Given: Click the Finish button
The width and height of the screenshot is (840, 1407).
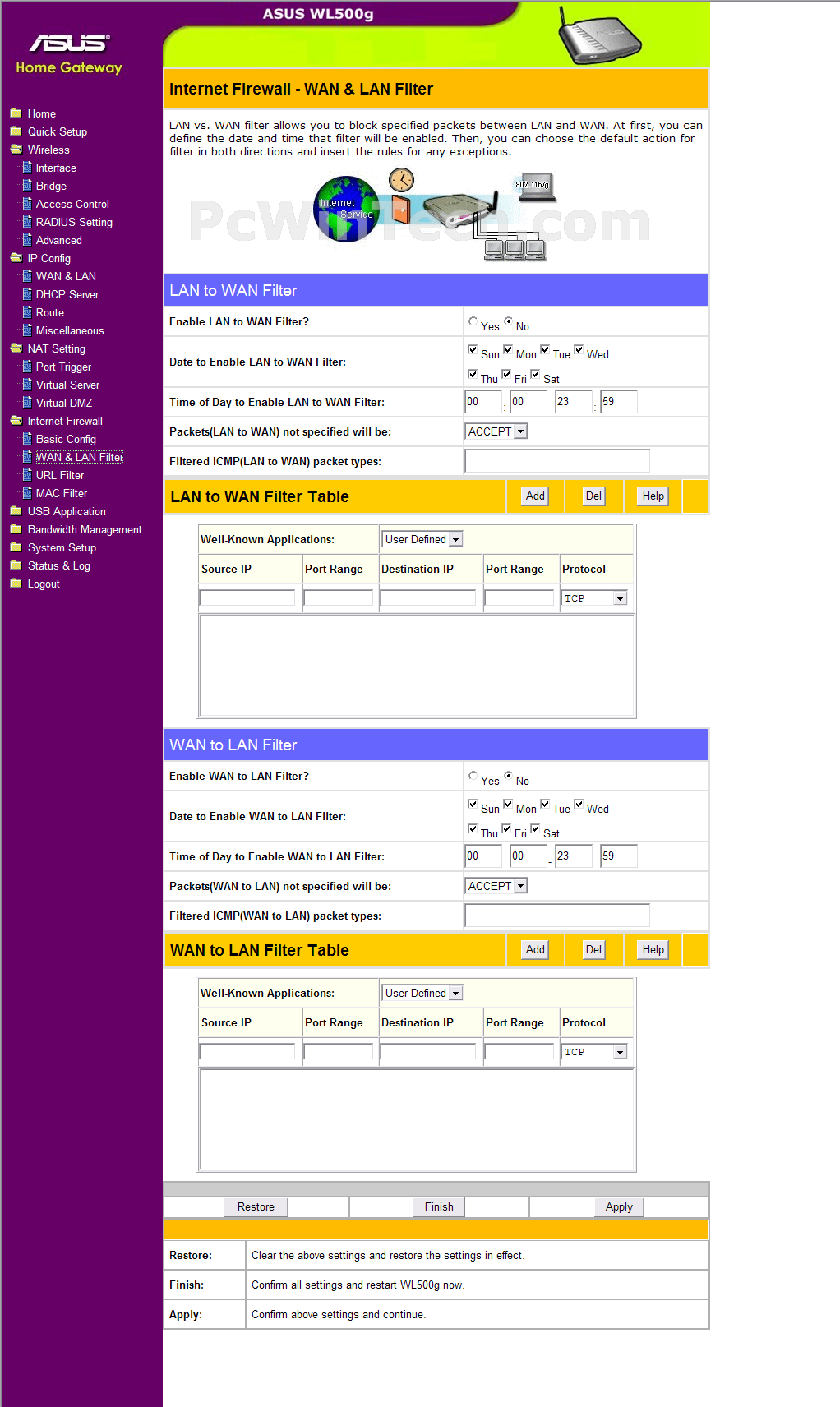Looking at the screenshot, I should [439, 1206].
